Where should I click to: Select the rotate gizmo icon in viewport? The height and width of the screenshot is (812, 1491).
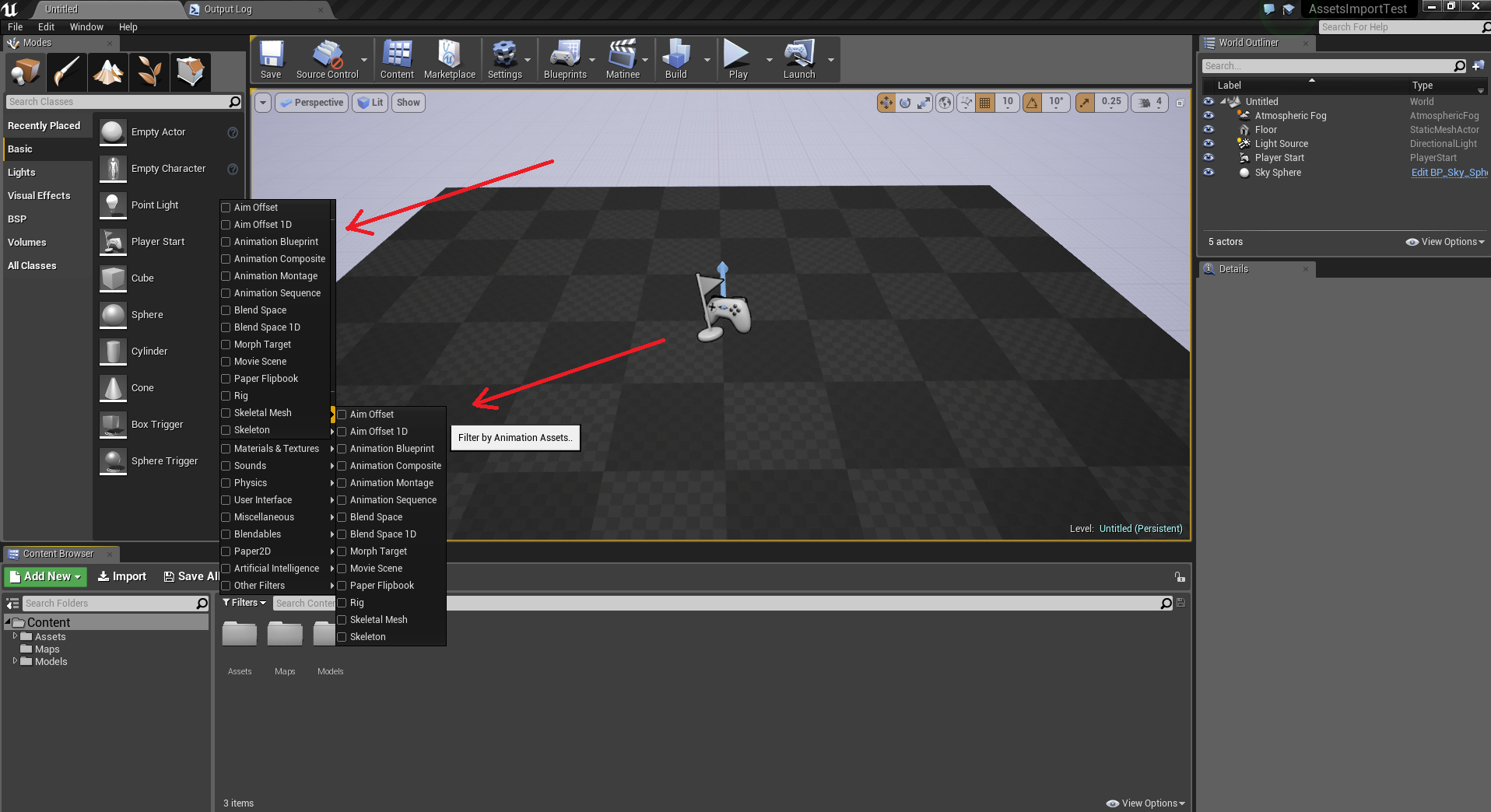[x=905, y=103]
